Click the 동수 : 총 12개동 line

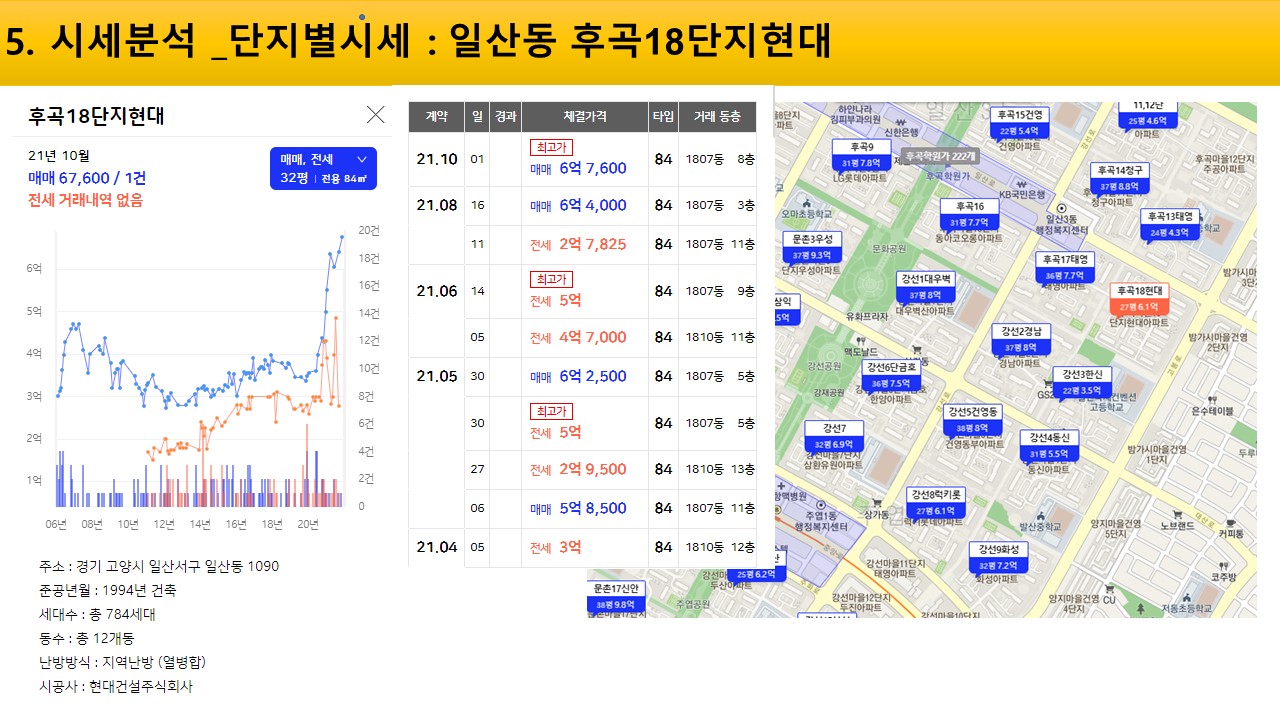point(87,638)
